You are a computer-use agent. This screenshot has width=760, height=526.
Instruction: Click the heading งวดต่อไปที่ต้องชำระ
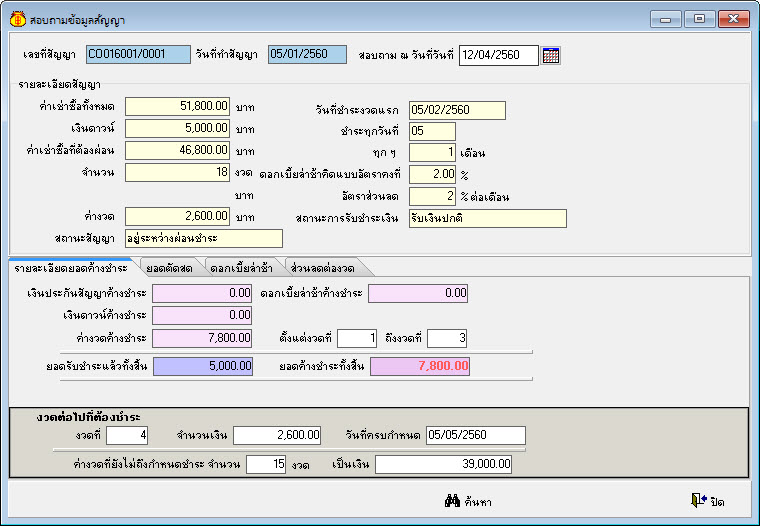(x=88, y=417)
